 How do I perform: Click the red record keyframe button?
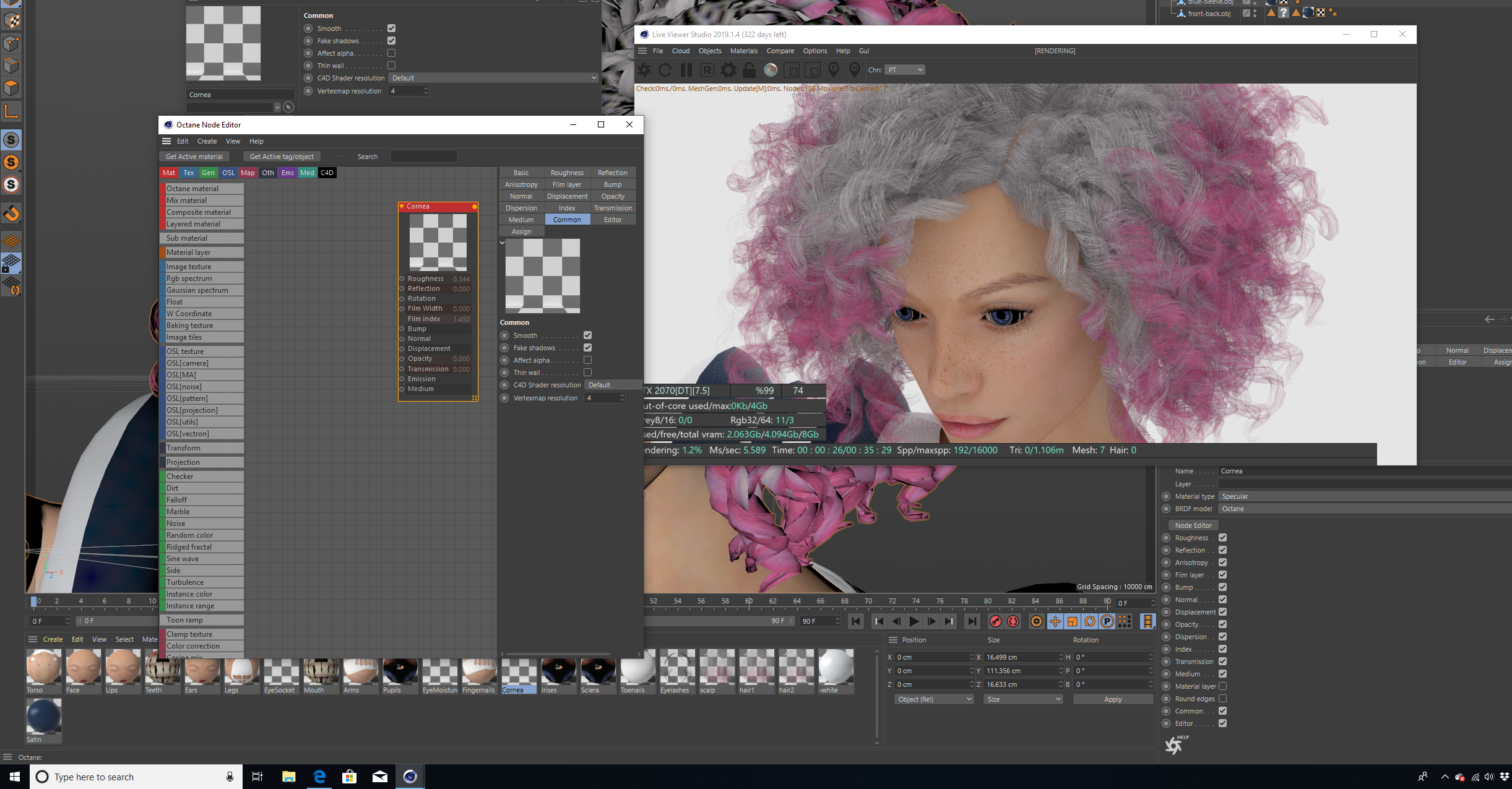click(995, 621)
